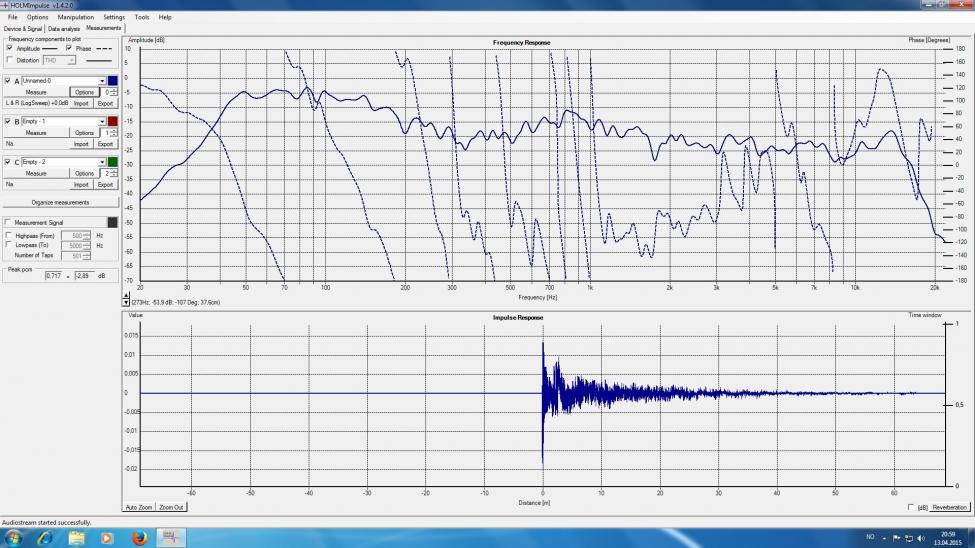The height and width of the screenshot is (548, 975).
Task: Open Options for slot B
Action: coord(84,132)
